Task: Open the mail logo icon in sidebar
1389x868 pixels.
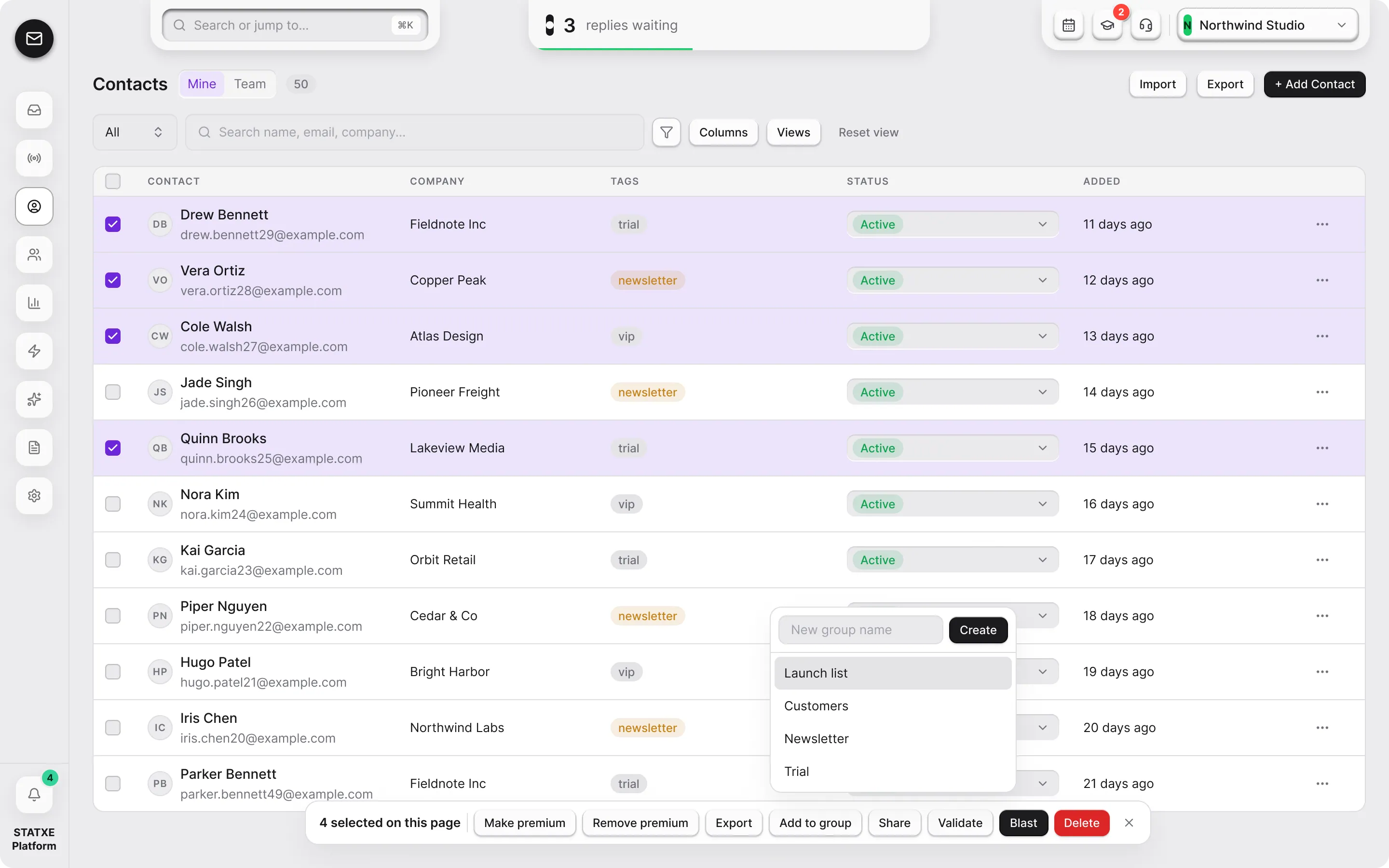Action: coord(34,39)
